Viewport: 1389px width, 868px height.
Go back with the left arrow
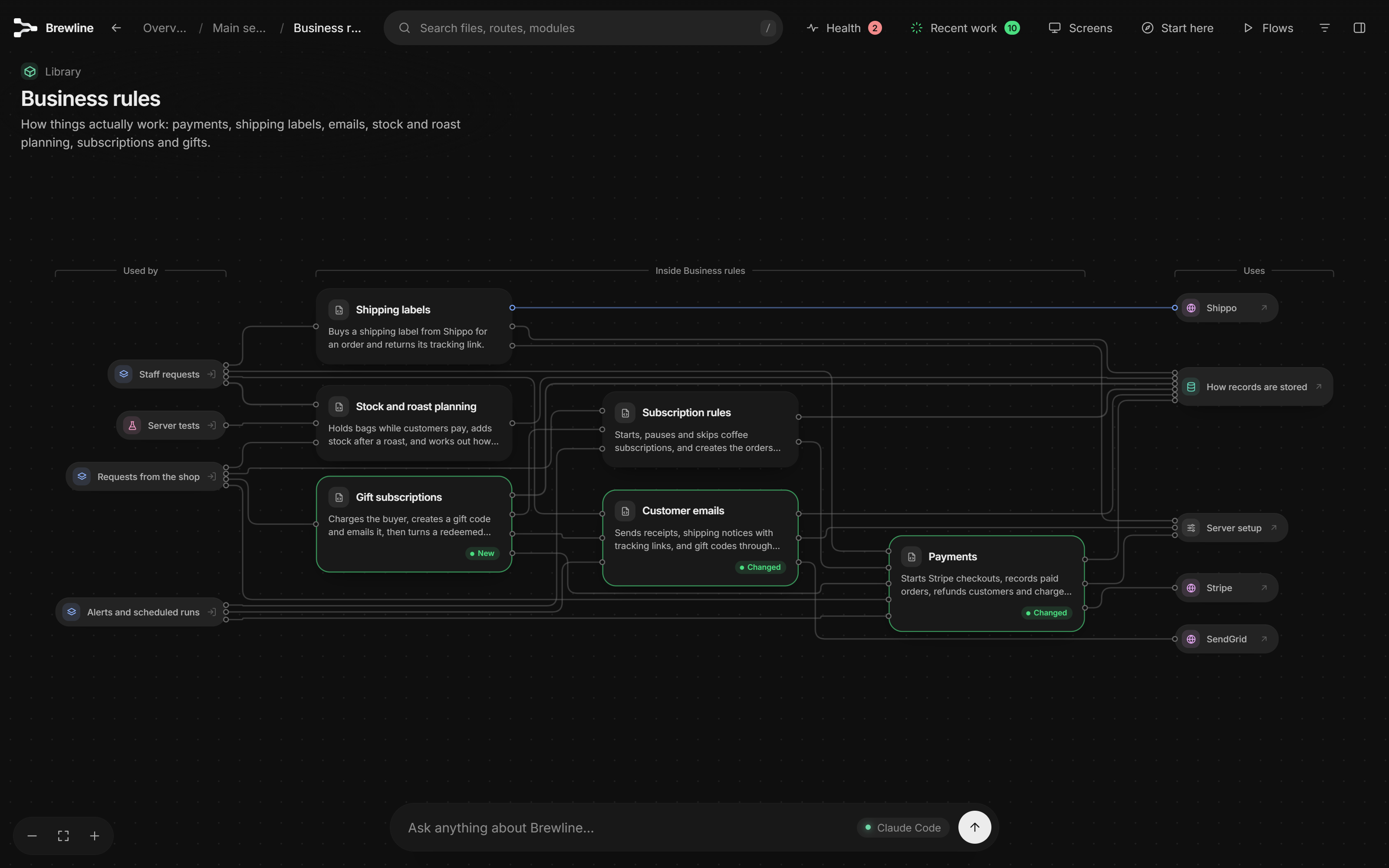coord(116,27)
